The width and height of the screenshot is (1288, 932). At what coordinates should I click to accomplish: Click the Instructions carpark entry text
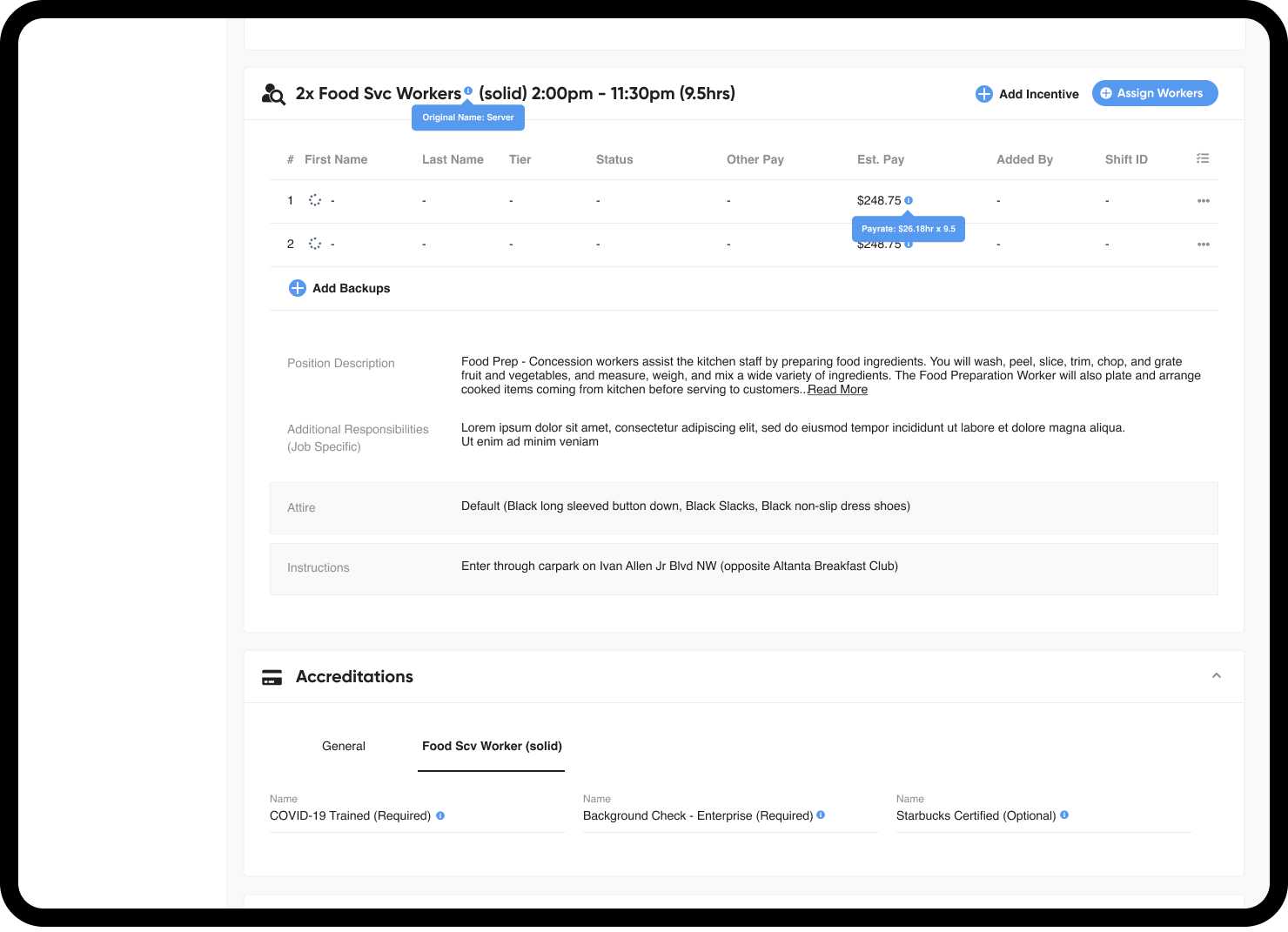(x=680, y=566)
